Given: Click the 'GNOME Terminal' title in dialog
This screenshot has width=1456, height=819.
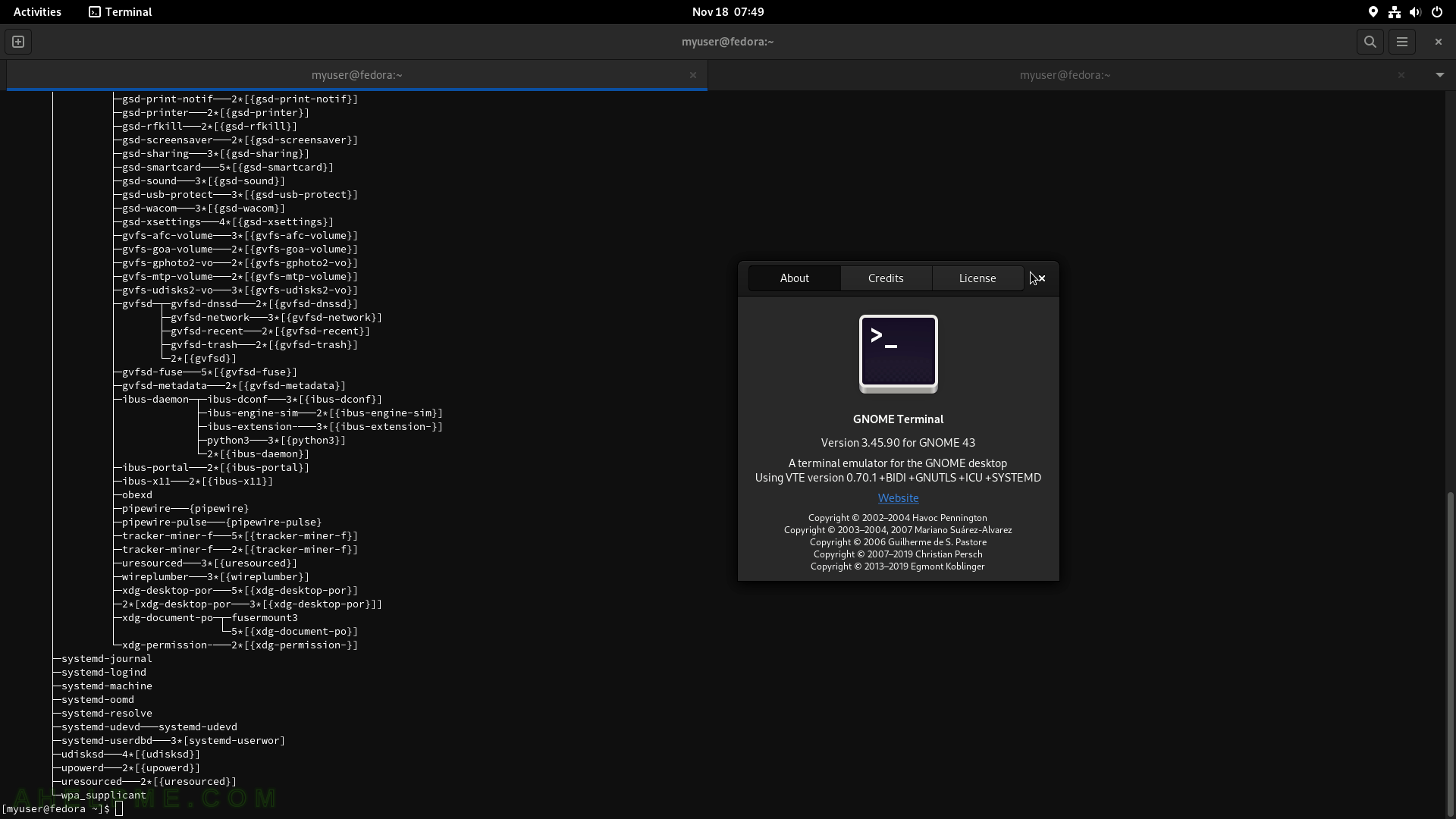Looking at the screenshot, I should click(898, 419).
